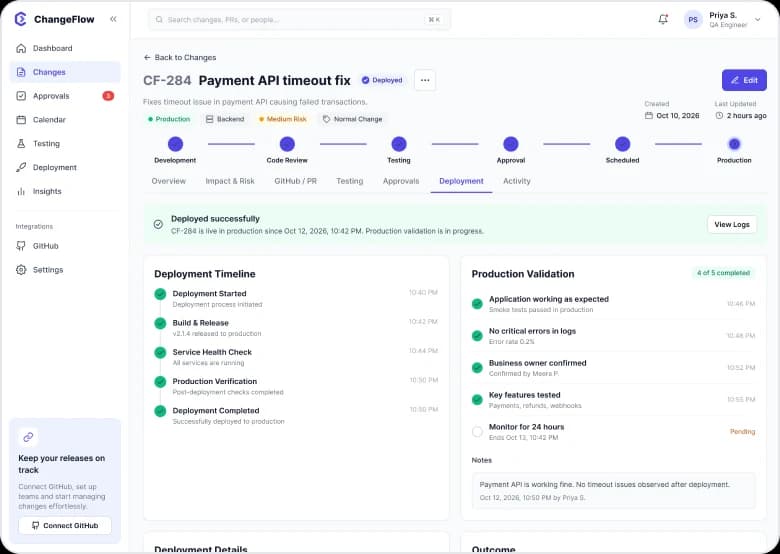Screen dimensions: 780x554
Task: Click the red Approvals count badge
Action: click(x=108, y=96)
